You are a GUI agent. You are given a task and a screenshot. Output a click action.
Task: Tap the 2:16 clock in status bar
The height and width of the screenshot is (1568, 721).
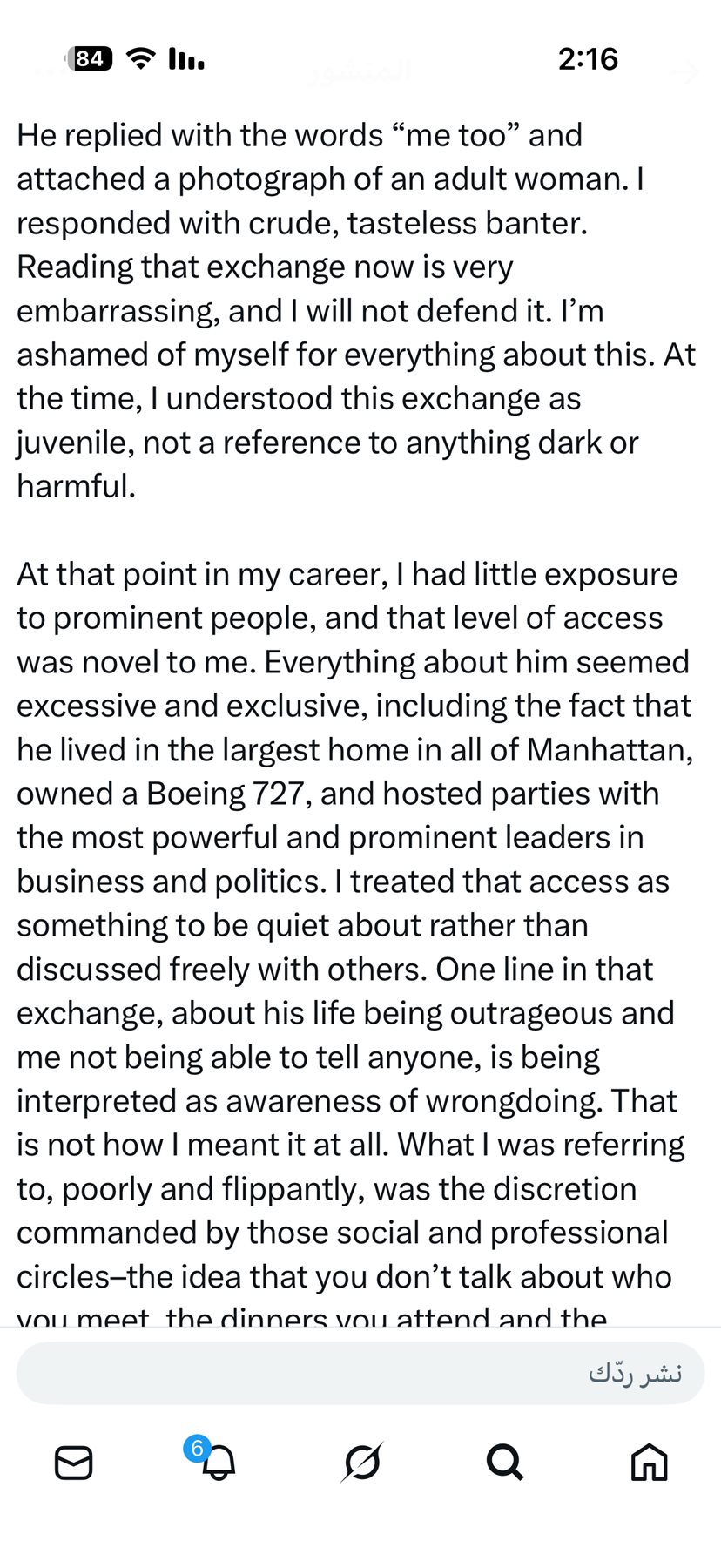point(588,59)
